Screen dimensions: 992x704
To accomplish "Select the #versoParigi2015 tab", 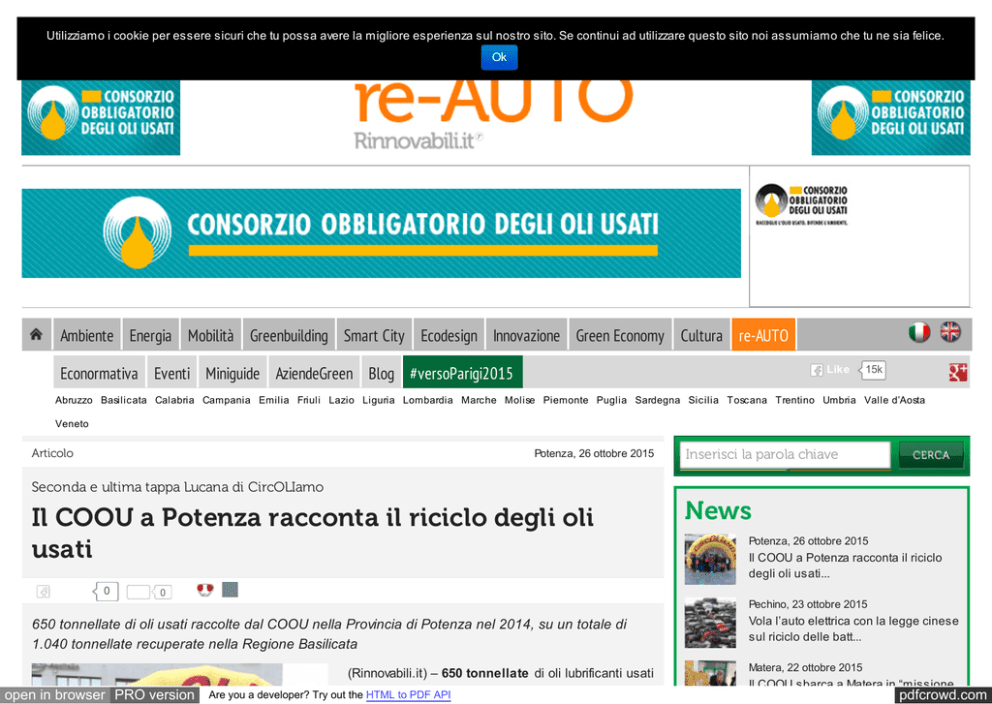I will point(462,373).
